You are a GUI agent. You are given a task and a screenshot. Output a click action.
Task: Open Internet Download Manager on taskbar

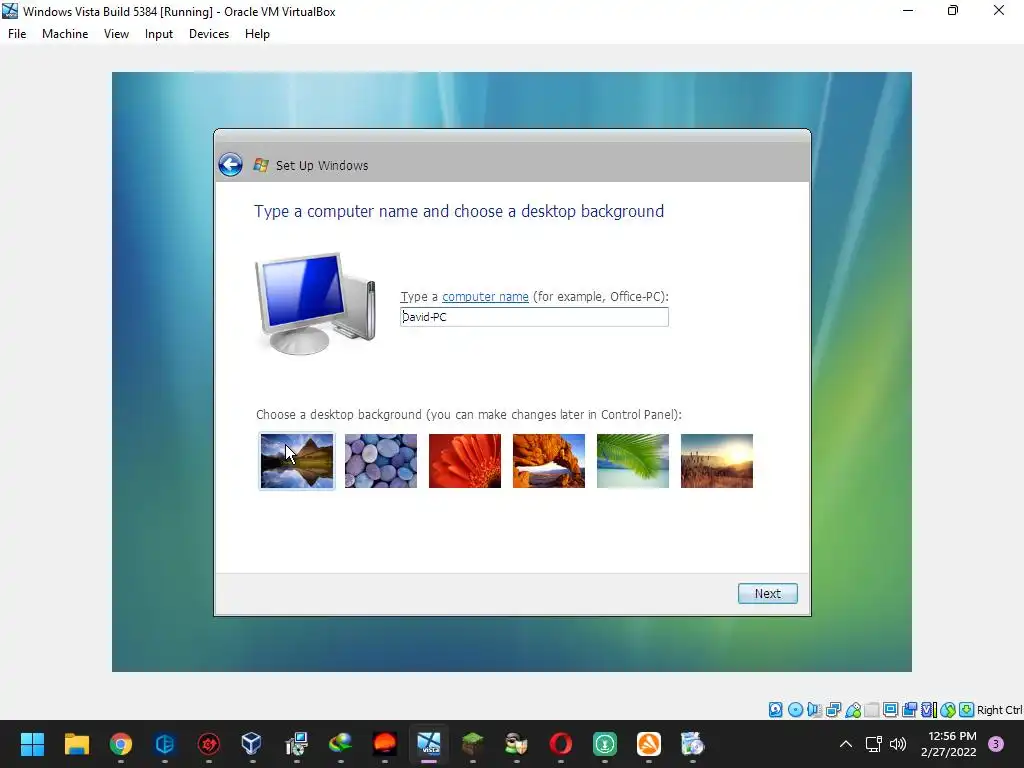tap(340, 744)
